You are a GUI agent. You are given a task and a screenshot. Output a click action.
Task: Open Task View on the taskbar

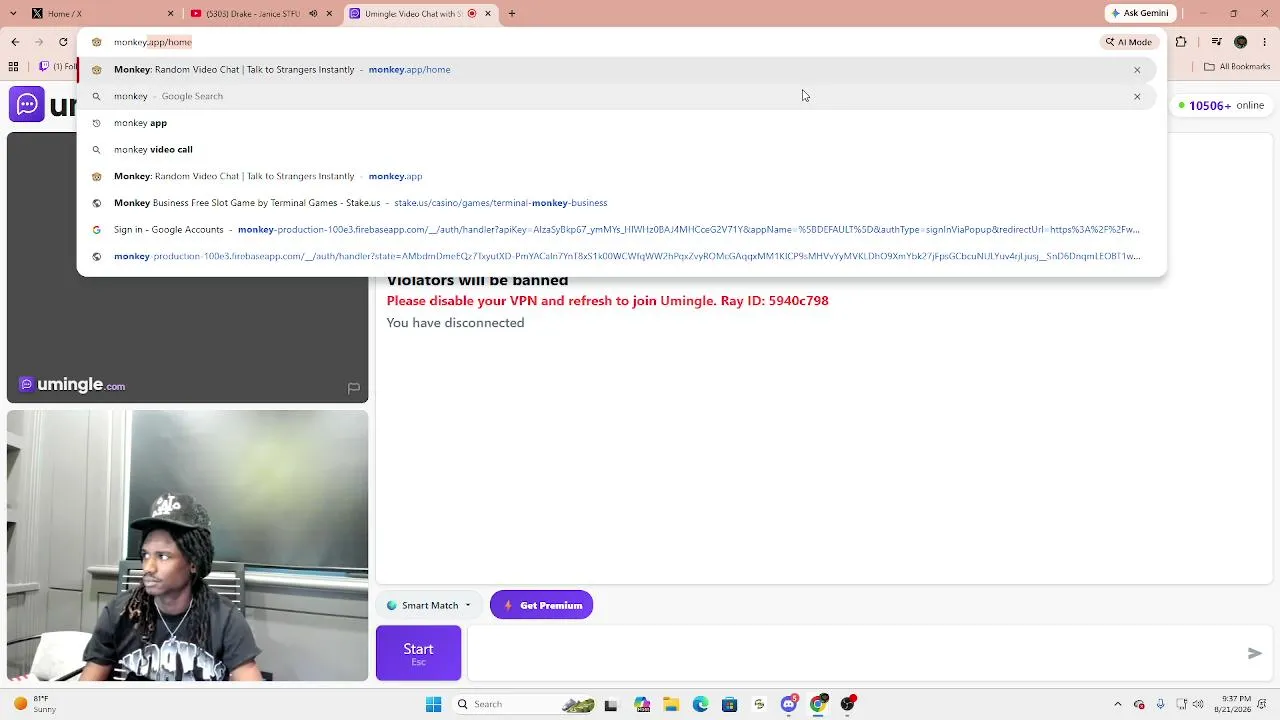(x=611, y=704)
